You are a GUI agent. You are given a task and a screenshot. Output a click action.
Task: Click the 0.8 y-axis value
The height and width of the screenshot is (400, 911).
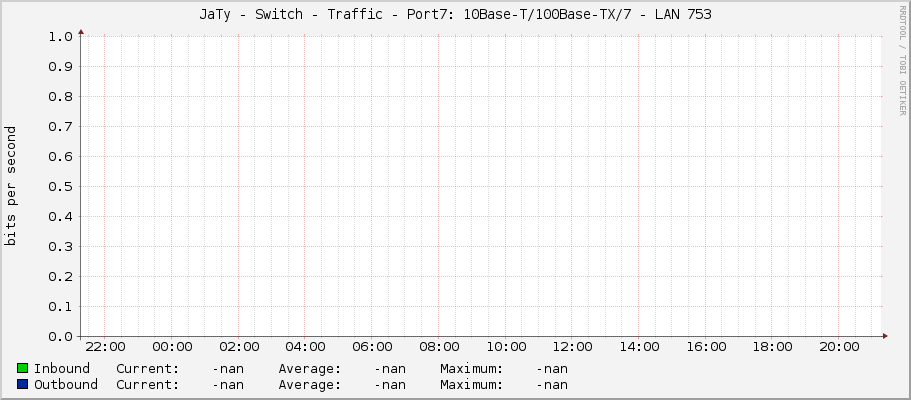[61, 97]
